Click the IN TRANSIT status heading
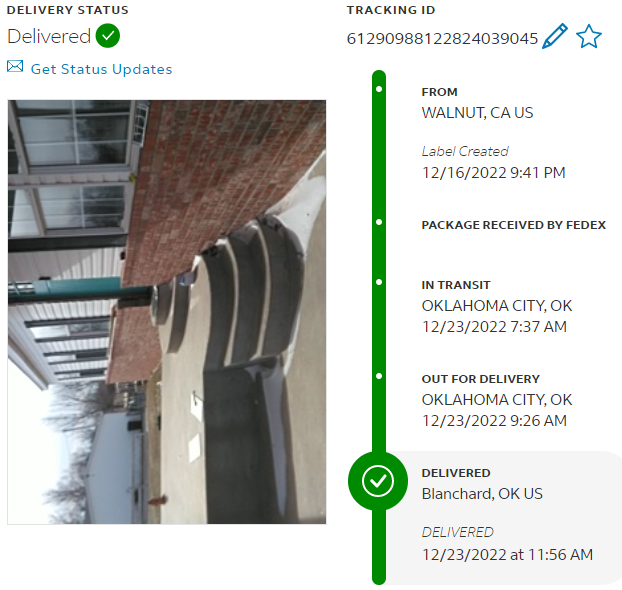This screenshot has width=622, height=590. [456, 285]
